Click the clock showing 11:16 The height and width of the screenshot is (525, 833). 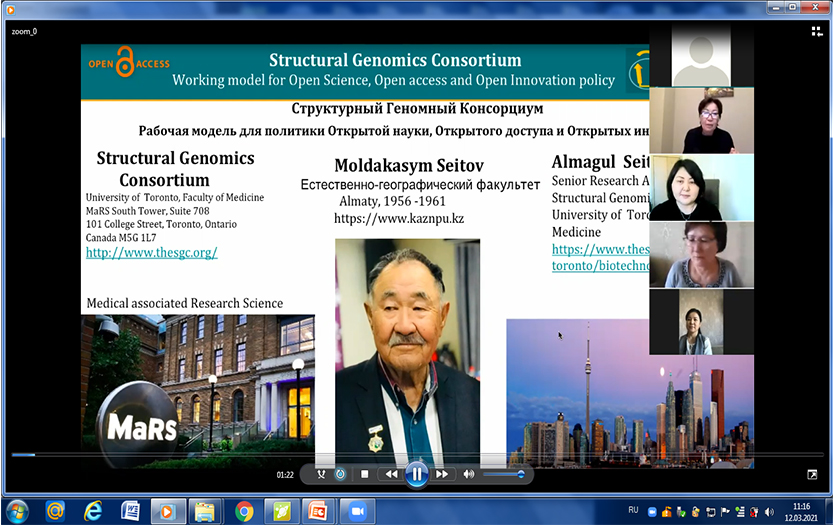801,512
